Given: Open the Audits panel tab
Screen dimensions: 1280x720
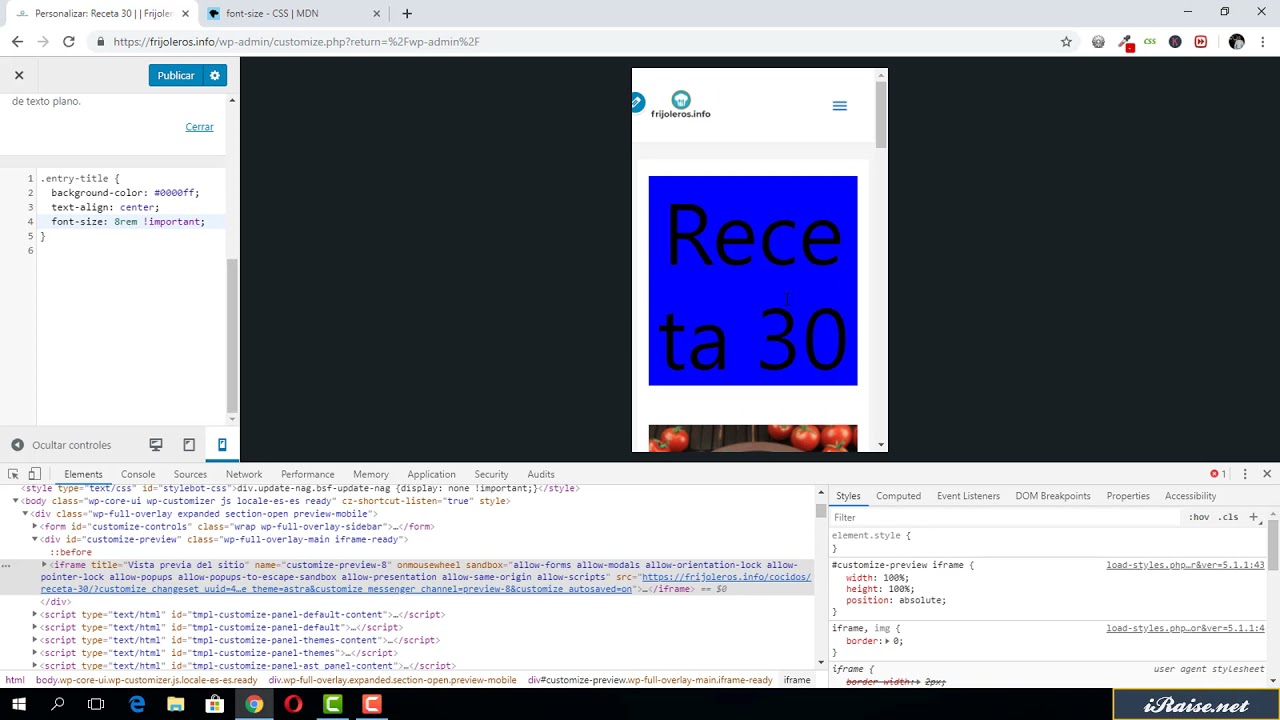Looking at the screenshot, I should click(x=541, y=474).
